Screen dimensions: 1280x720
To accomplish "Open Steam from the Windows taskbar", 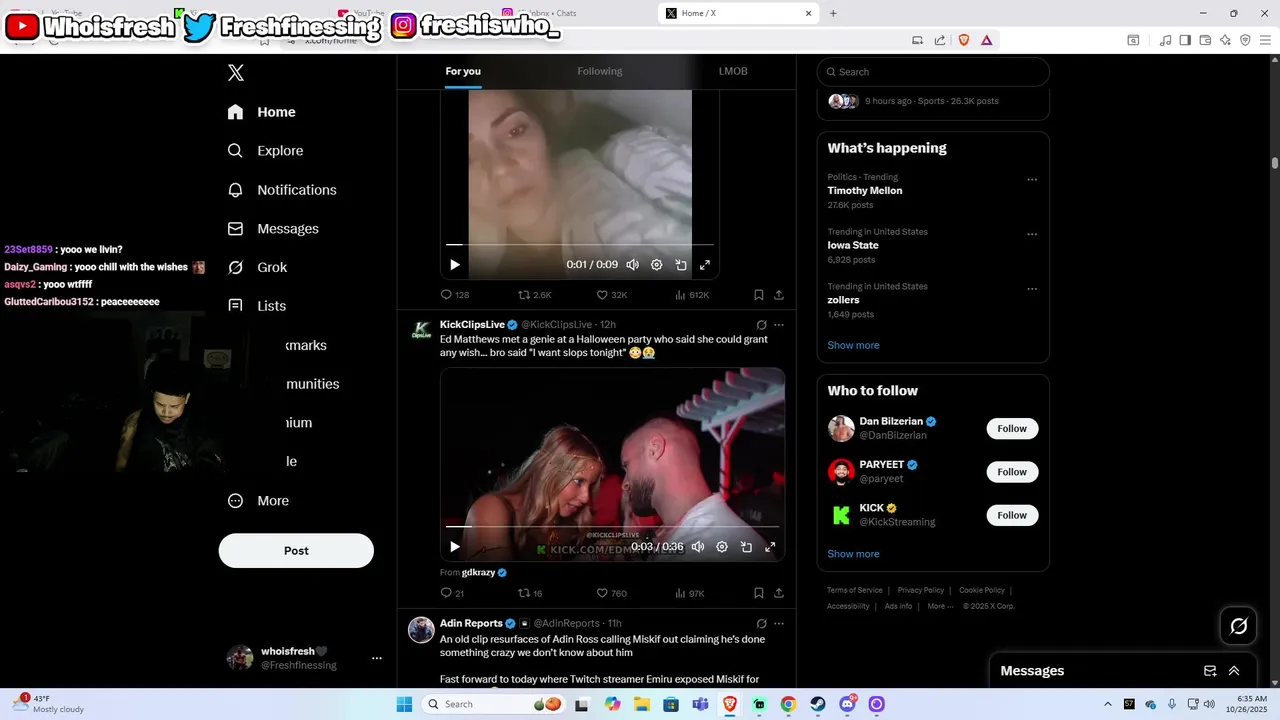I will [x=818, y=704].
